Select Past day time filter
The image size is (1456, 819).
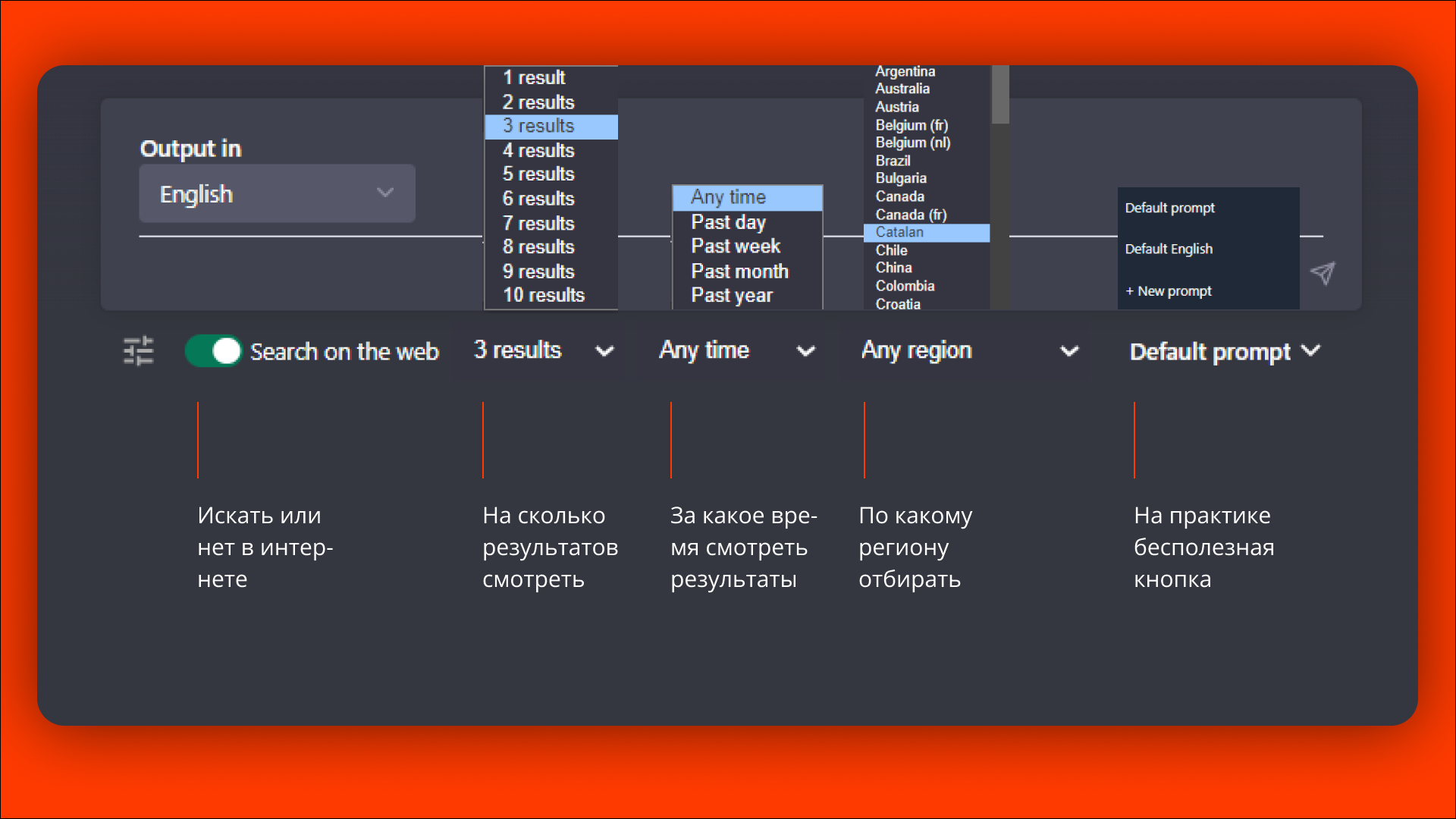(728, 222)
